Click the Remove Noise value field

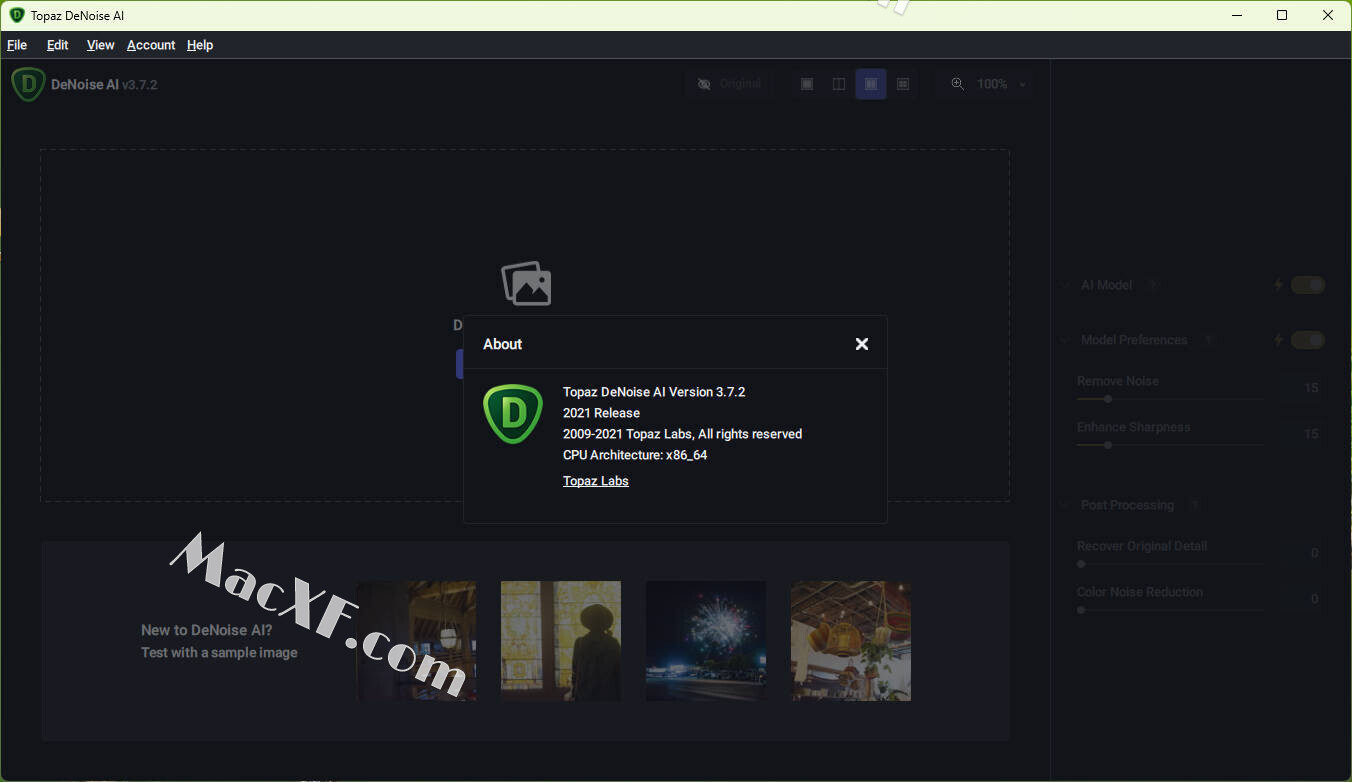point(1304,388)
